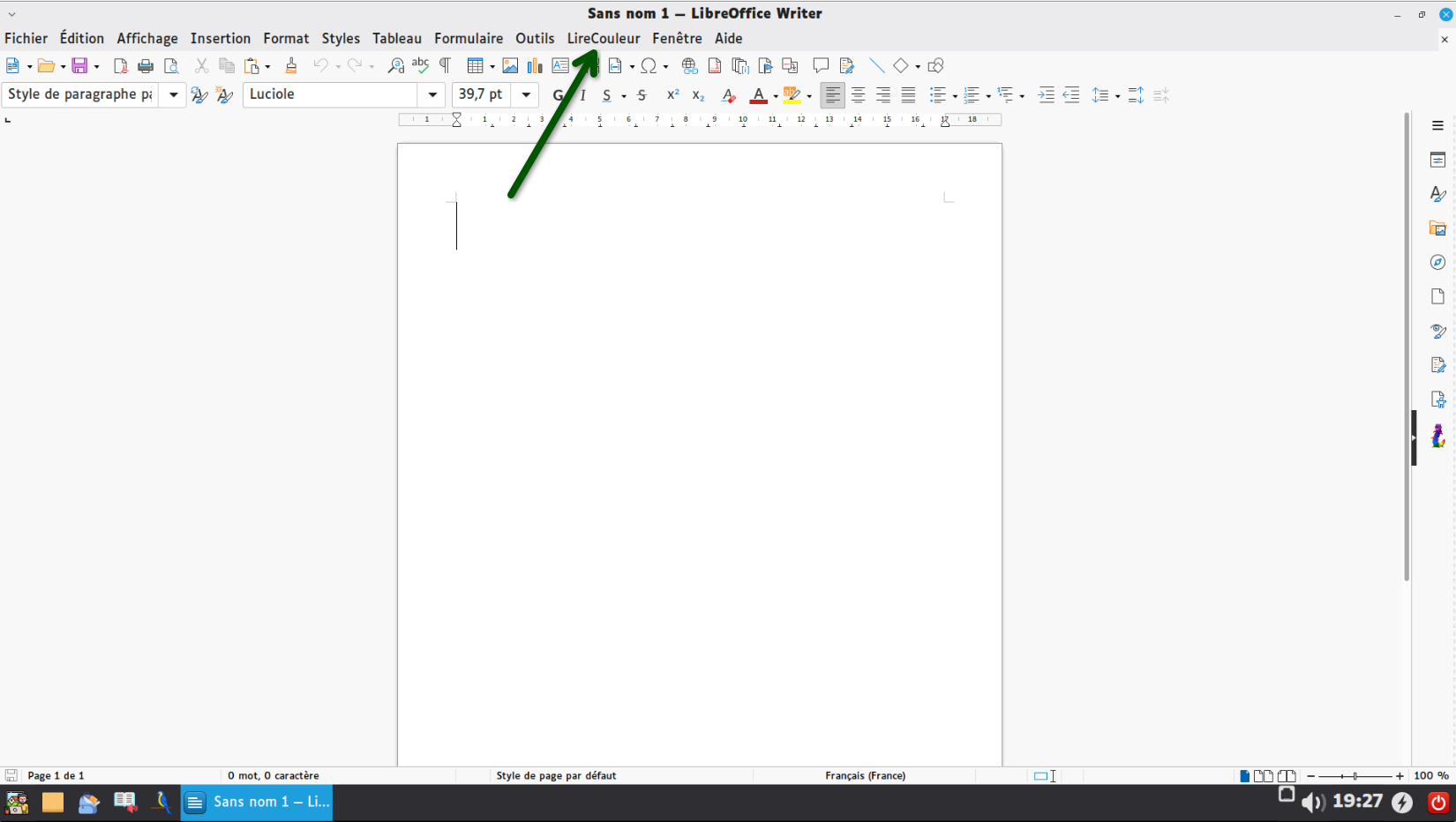Open the Navigator from the sidebar
1456x822 pixels.
tap(1437, 263)
